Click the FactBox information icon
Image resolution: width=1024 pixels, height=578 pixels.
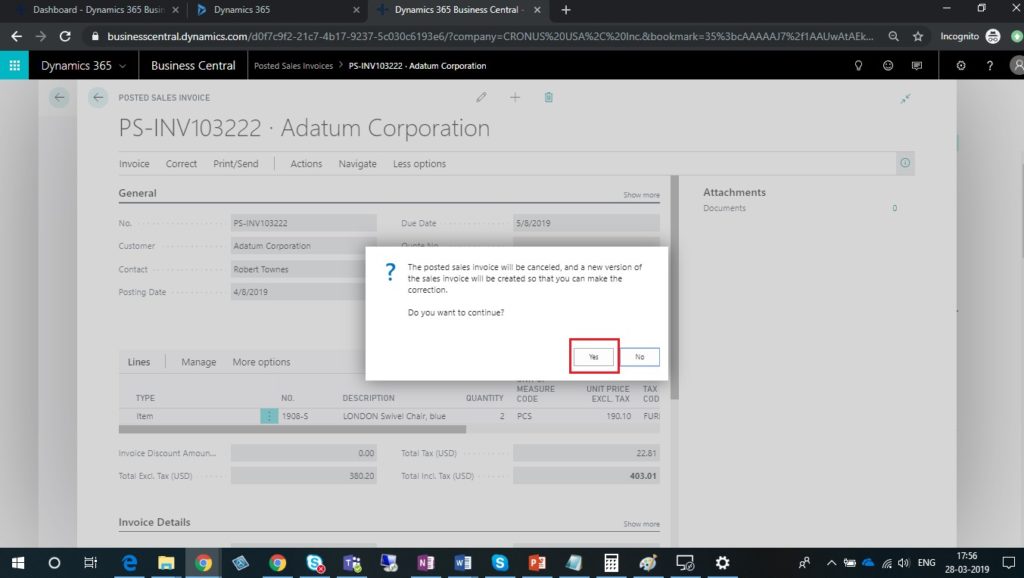tap(905, 163)
